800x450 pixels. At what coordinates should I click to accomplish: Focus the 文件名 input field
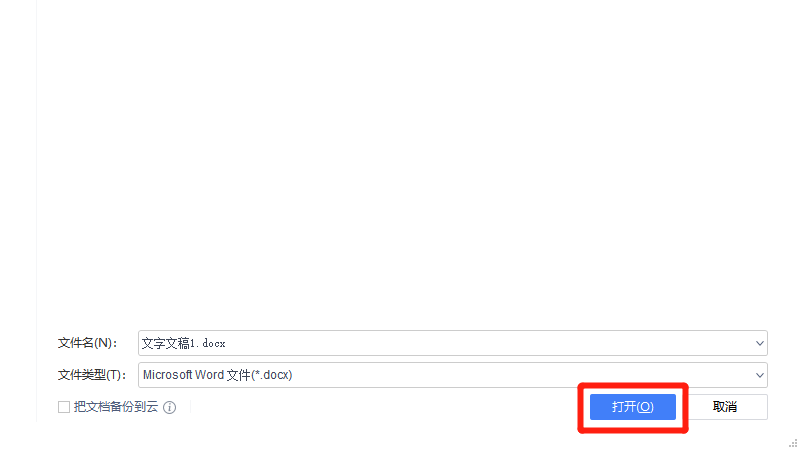pyautogui.click(x=453, y=343)
